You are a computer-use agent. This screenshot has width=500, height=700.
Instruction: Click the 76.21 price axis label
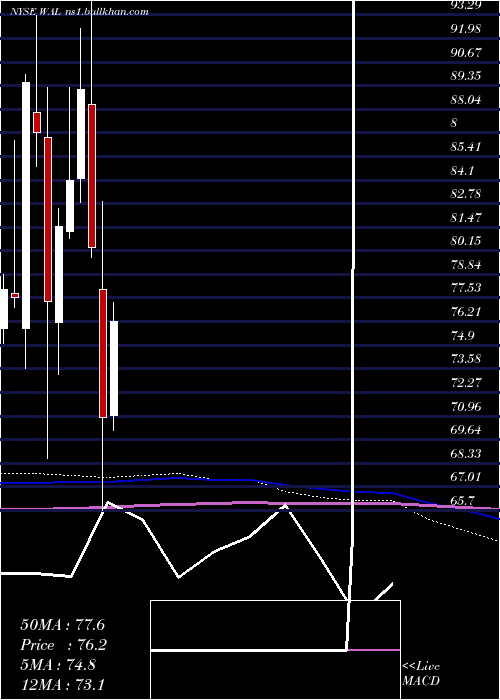tap(466, 311)
